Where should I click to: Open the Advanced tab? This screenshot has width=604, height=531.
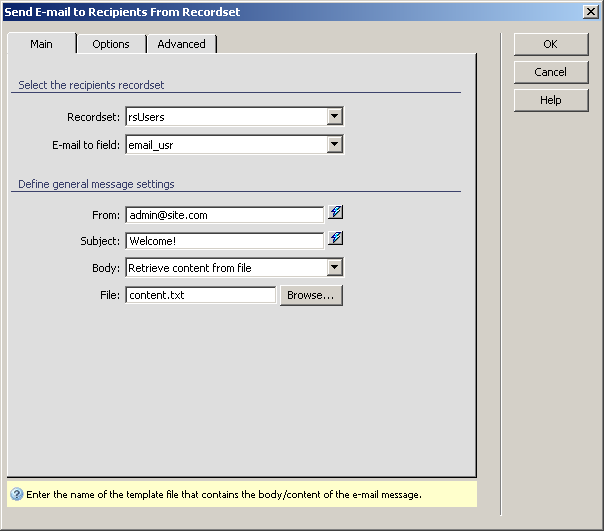point(181,44)
